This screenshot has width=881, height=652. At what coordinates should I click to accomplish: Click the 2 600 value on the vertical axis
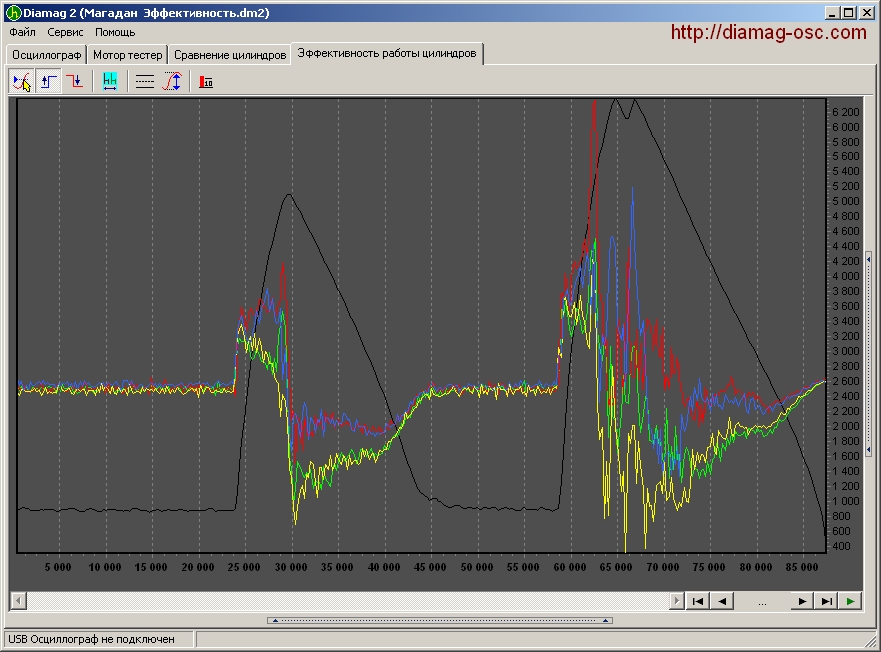pos(846,381)
